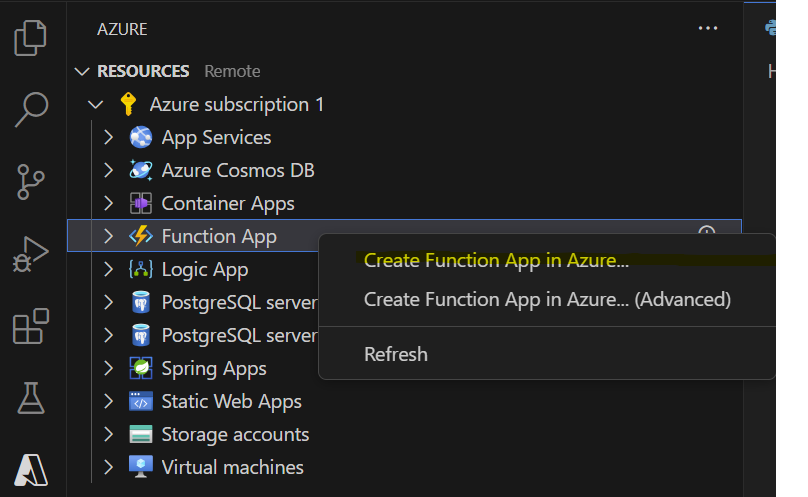Select the App Services tree row label

pos(216,138)
